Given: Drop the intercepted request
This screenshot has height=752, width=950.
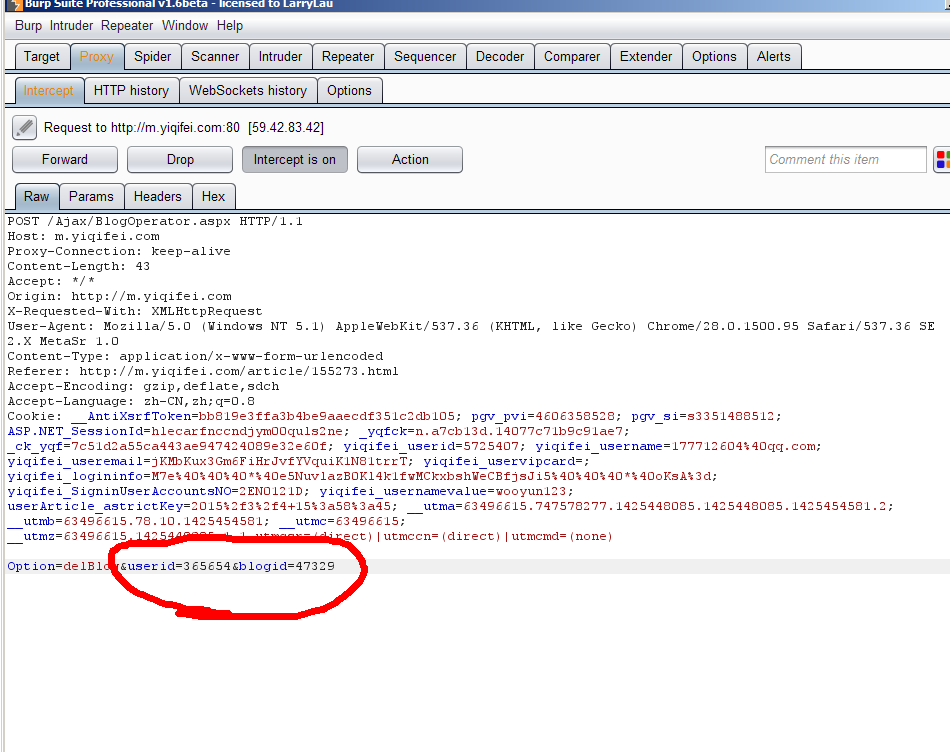Looking at the screenshot, I should pyautogui.click(x=180, y=159).
